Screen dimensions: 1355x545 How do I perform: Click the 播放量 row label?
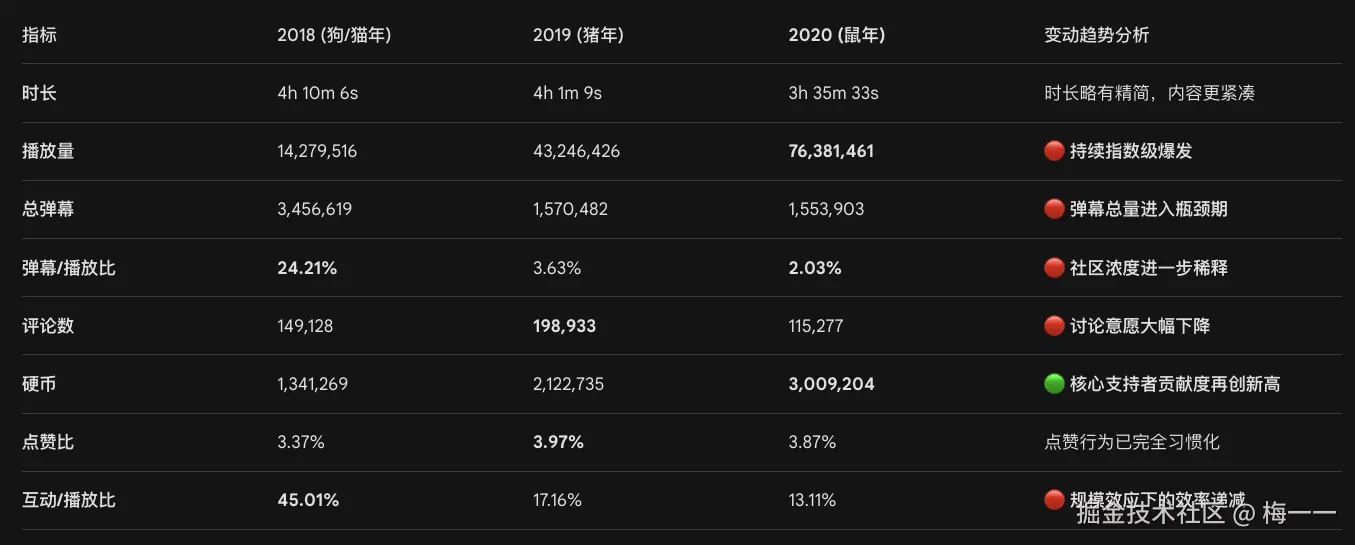coord(48,151)
